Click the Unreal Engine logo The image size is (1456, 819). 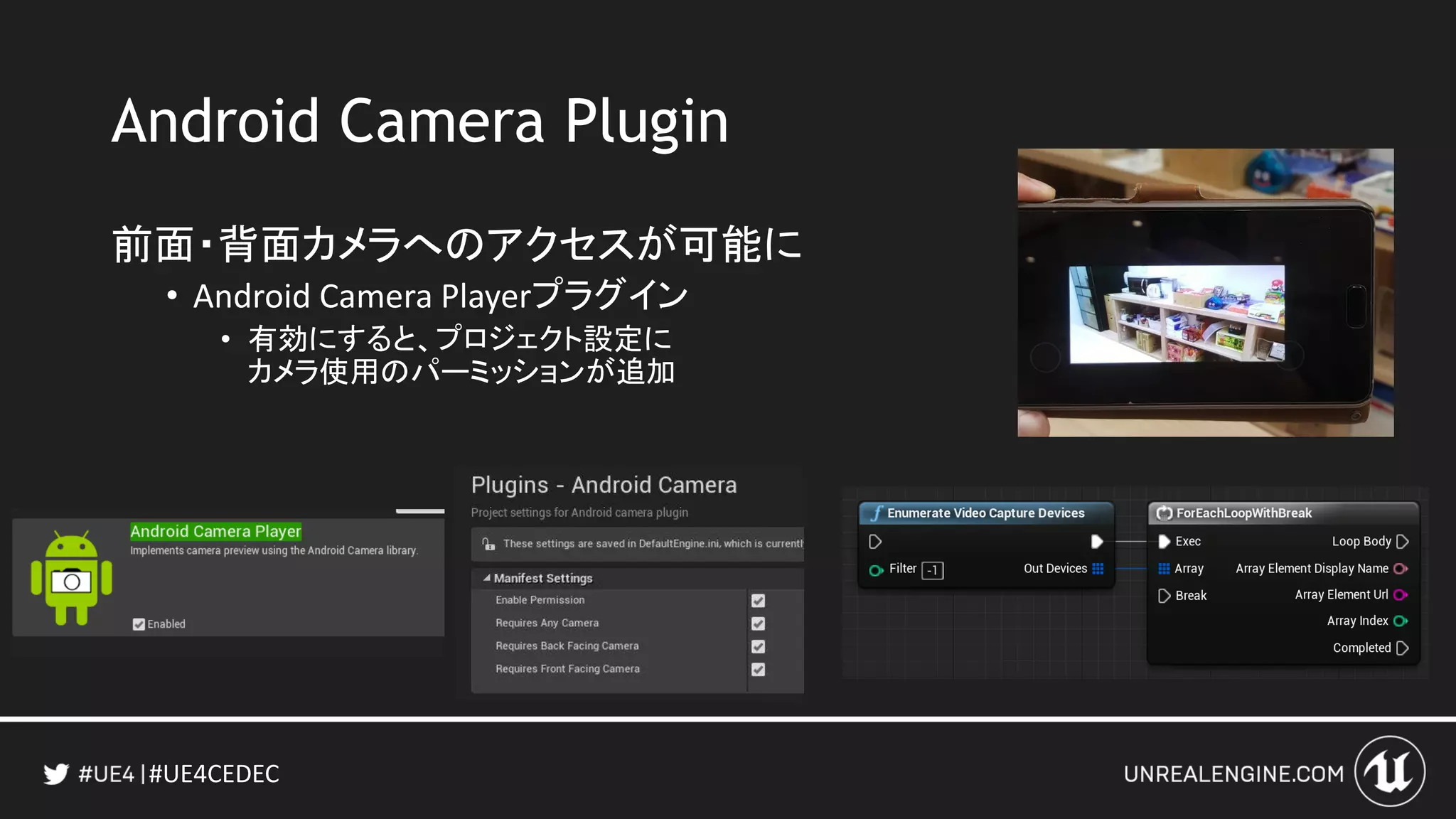click(x=1389, y=771)
